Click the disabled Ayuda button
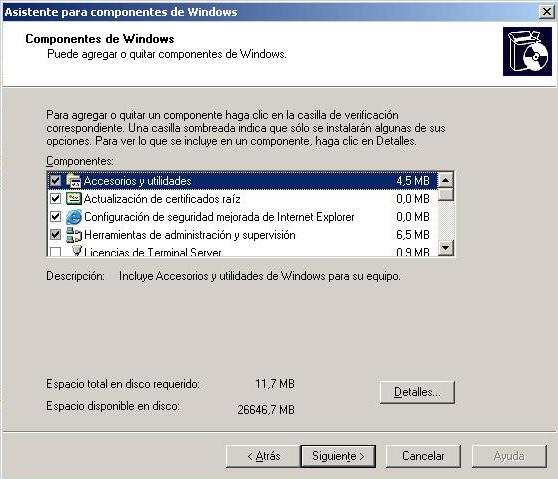 (x=509, y=456)
